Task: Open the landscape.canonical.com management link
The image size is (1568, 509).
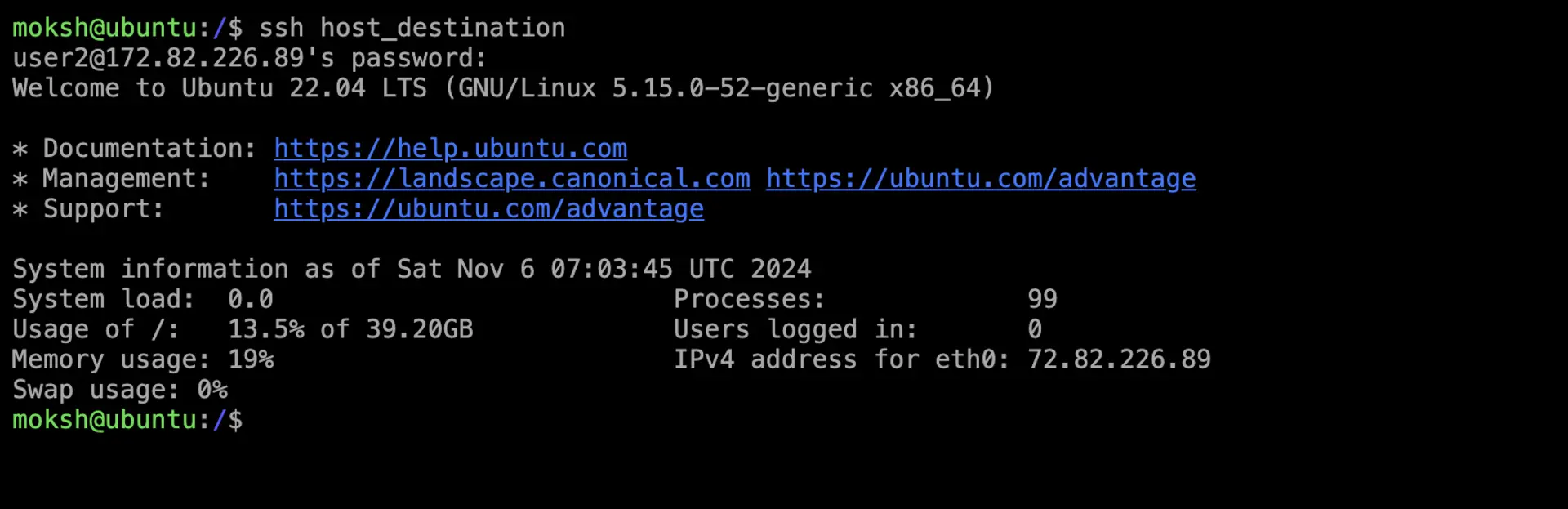Action: tap(512, 179)
